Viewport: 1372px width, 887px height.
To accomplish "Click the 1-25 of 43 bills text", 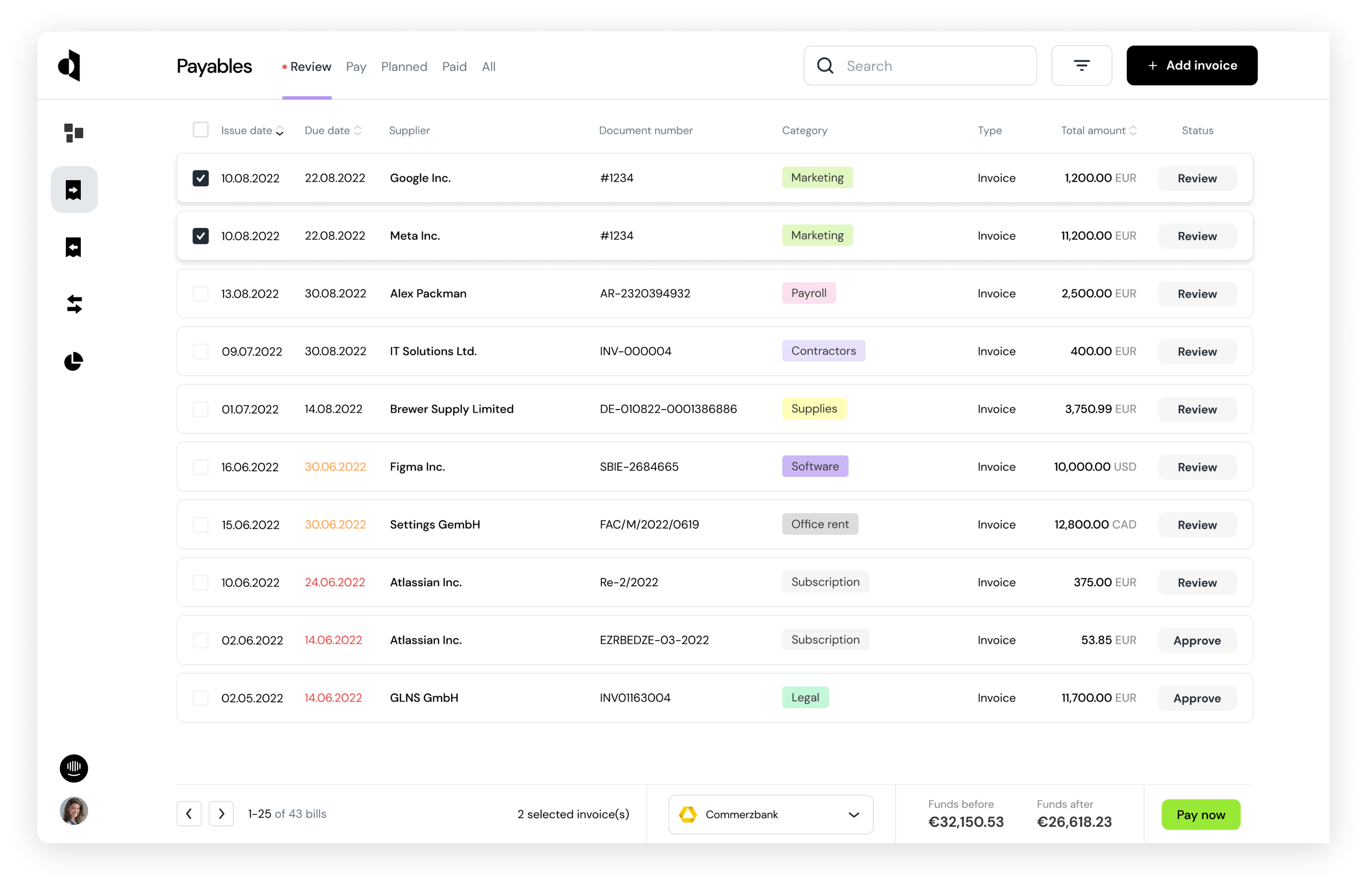I will click(x=287, y=814).
